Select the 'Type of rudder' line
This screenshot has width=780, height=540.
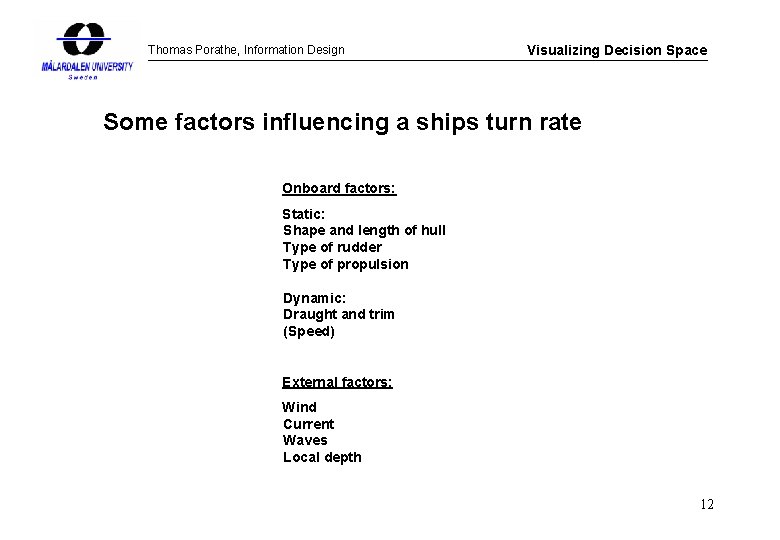coord(332,247)
